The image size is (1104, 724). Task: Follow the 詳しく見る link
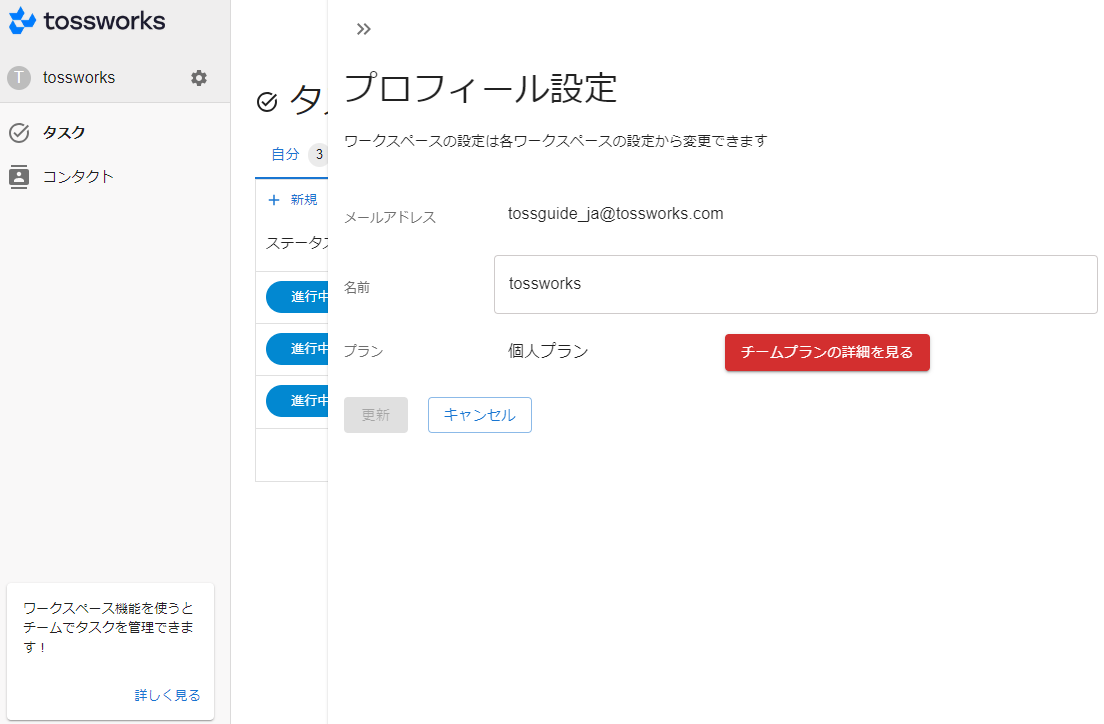167,695
